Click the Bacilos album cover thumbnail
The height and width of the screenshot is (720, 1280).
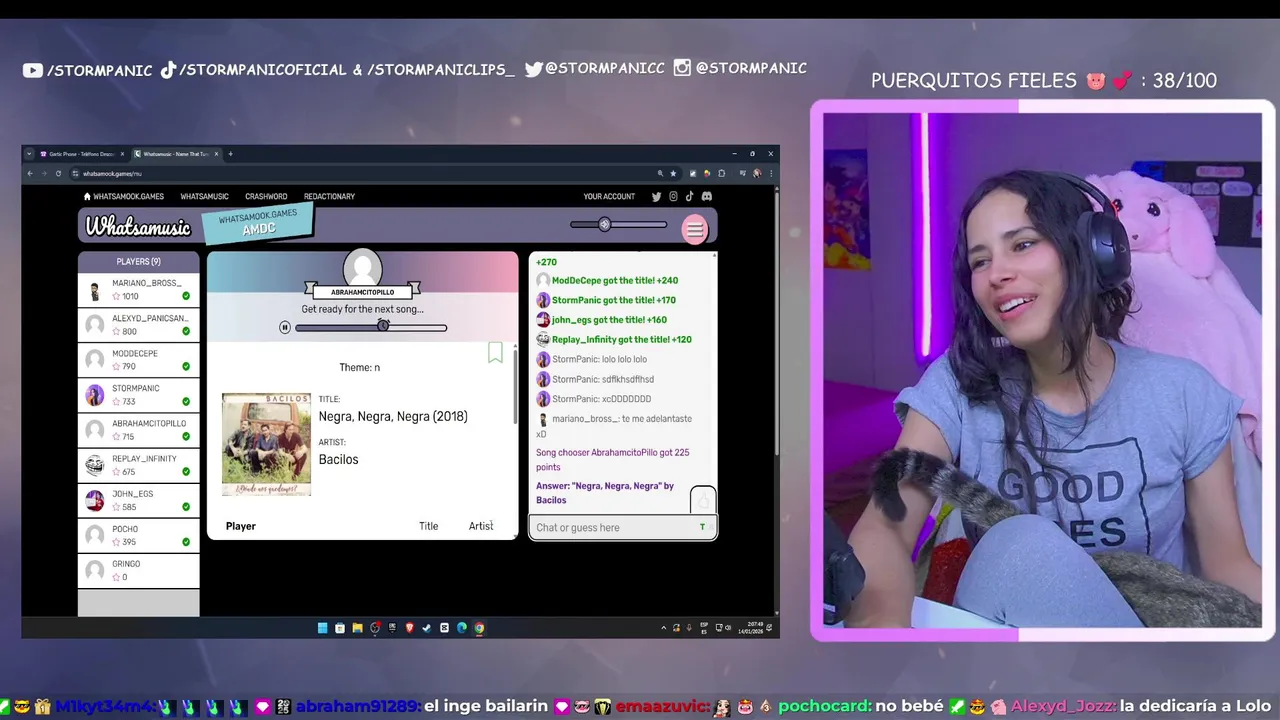click(266, 444)
